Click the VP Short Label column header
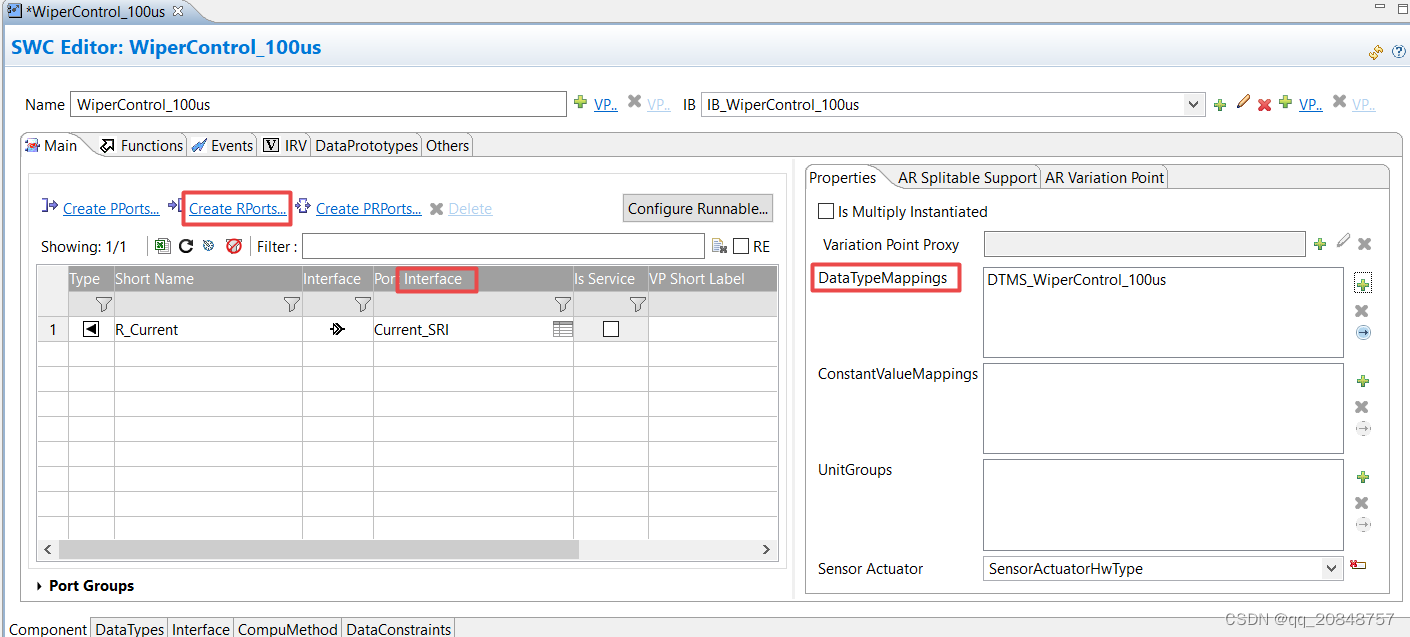 712,279
